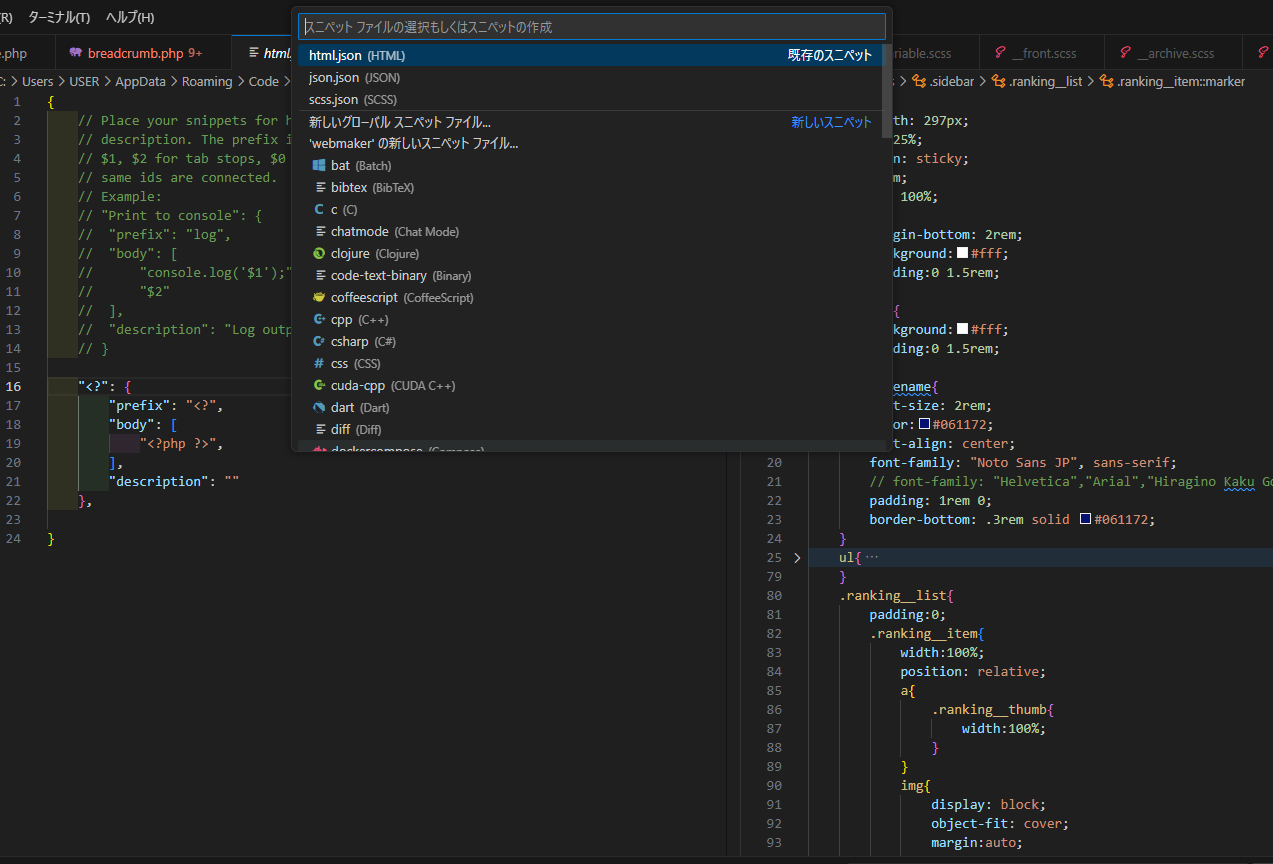Click the c (C) language icon
This screenshot has width=1273, height=864.
(319, 210)
